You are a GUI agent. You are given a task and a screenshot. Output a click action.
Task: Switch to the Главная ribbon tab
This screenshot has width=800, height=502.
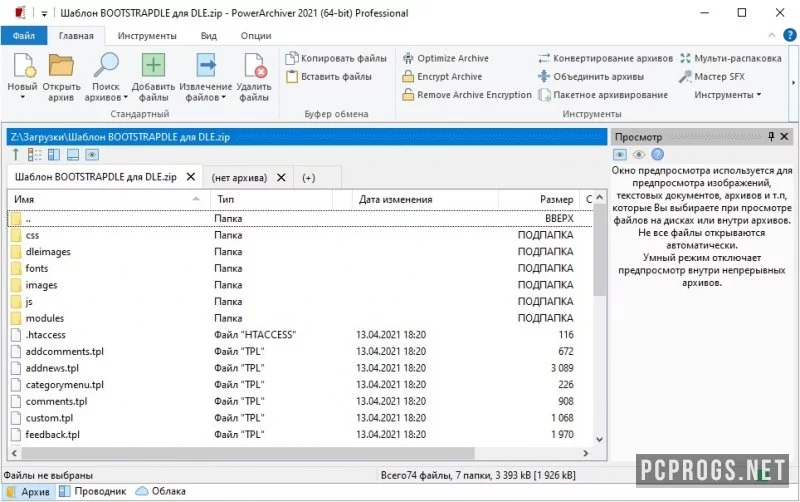click(76, 36)
